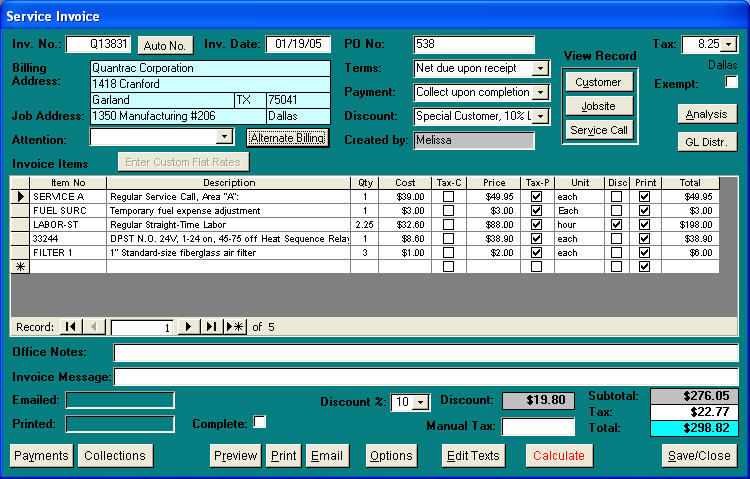Open the GL Distr. button

(706, 142)
